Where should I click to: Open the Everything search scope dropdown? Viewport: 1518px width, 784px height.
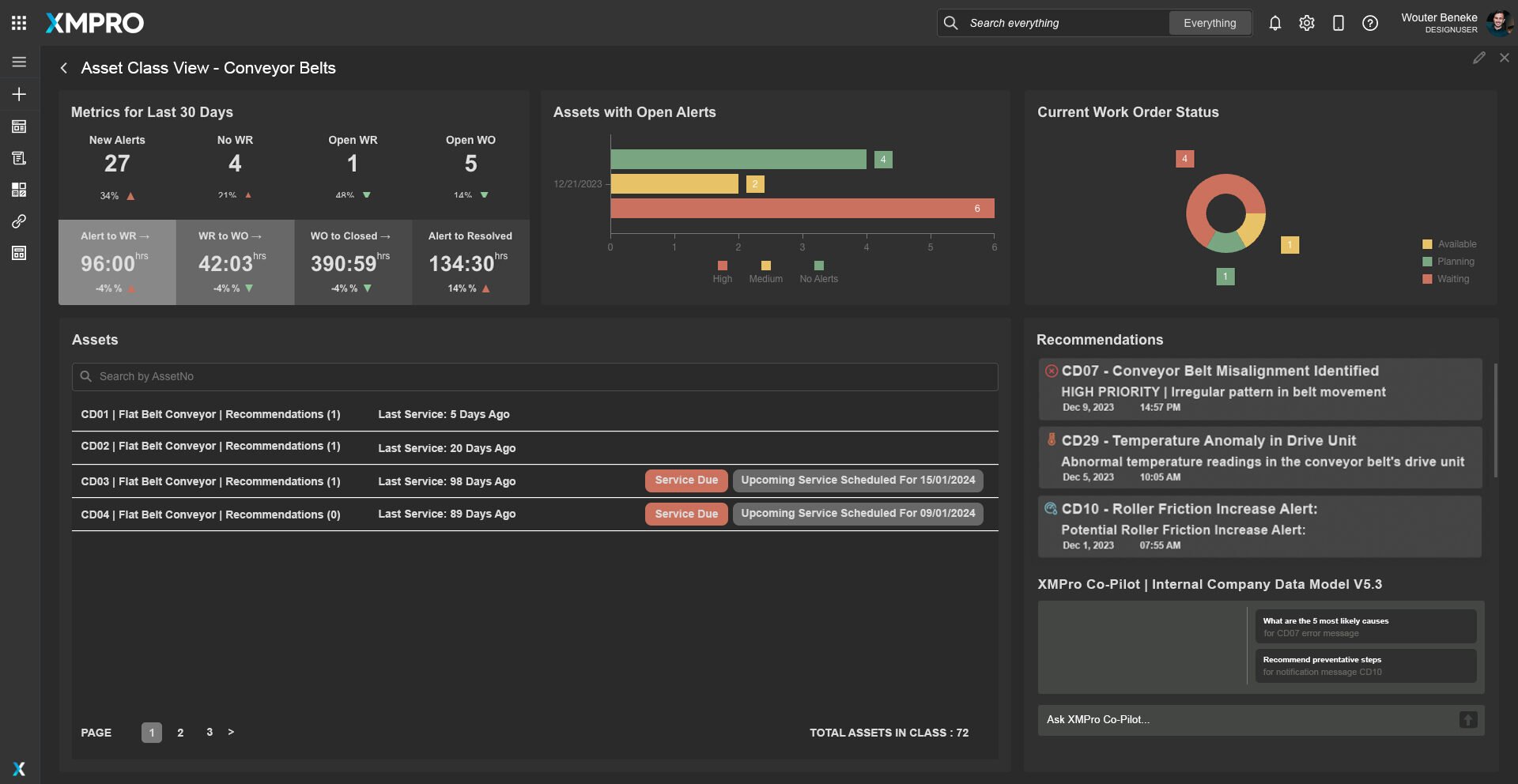point(1209,23)
